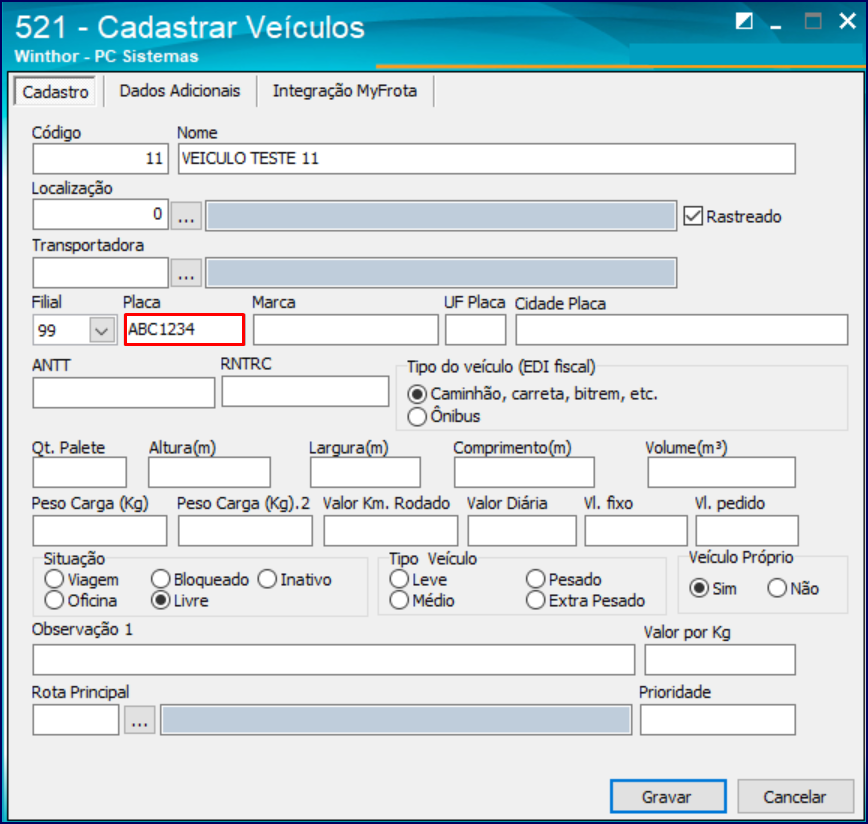This screenshot has width=868, height=824.
Task: Open the Localização lookup ellipsis button
Action: click(186, 216)
